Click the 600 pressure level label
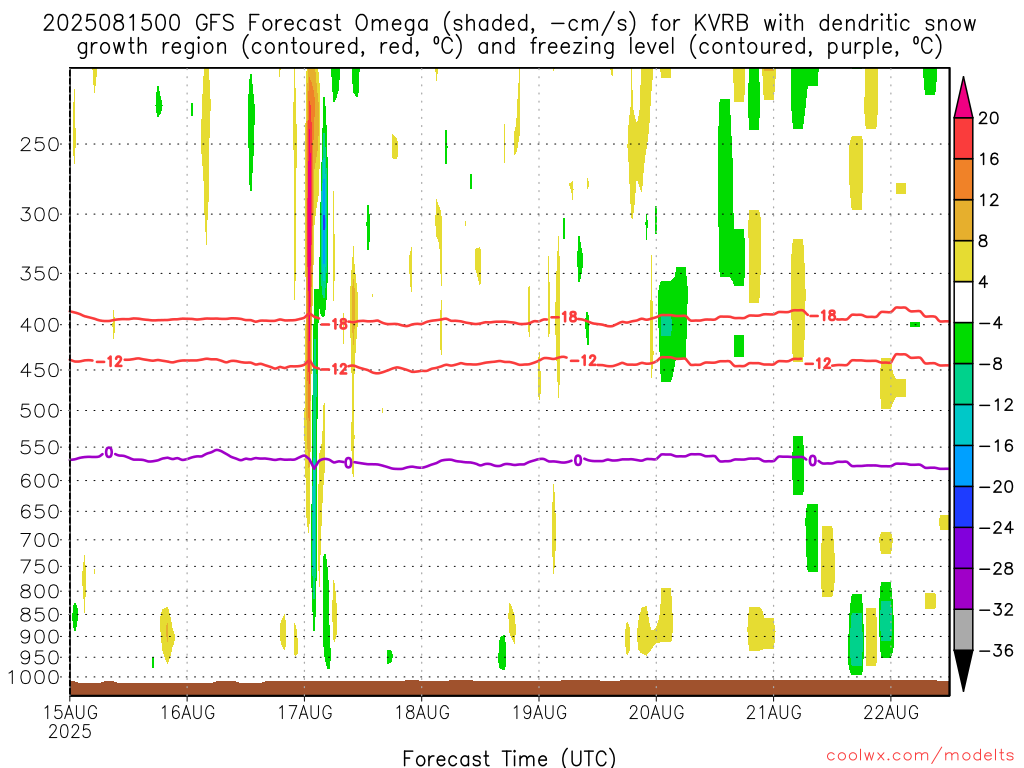This screenshot has height=768, width=1024. 40,481
